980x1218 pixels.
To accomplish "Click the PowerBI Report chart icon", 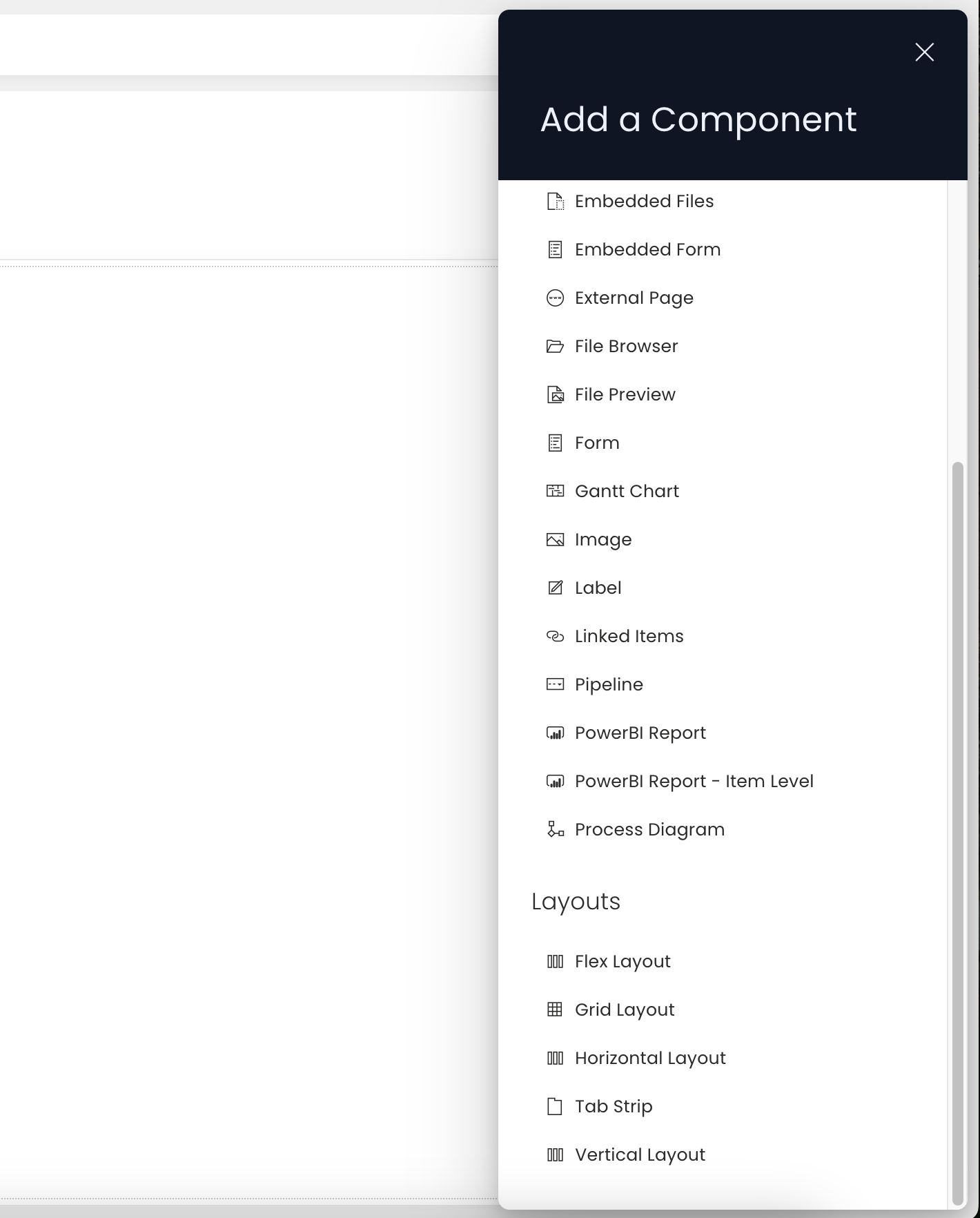I will point(555,732).
